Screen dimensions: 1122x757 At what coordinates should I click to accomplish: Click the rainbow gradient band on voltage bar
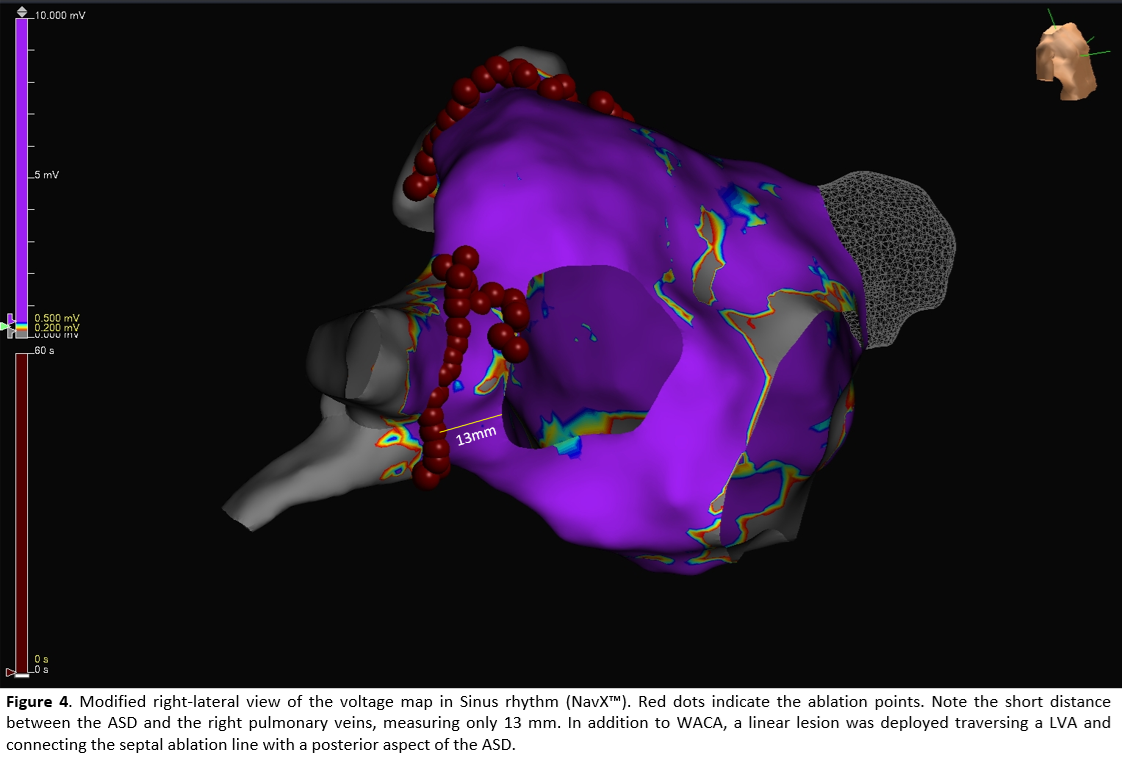click(x=22, y=327)
